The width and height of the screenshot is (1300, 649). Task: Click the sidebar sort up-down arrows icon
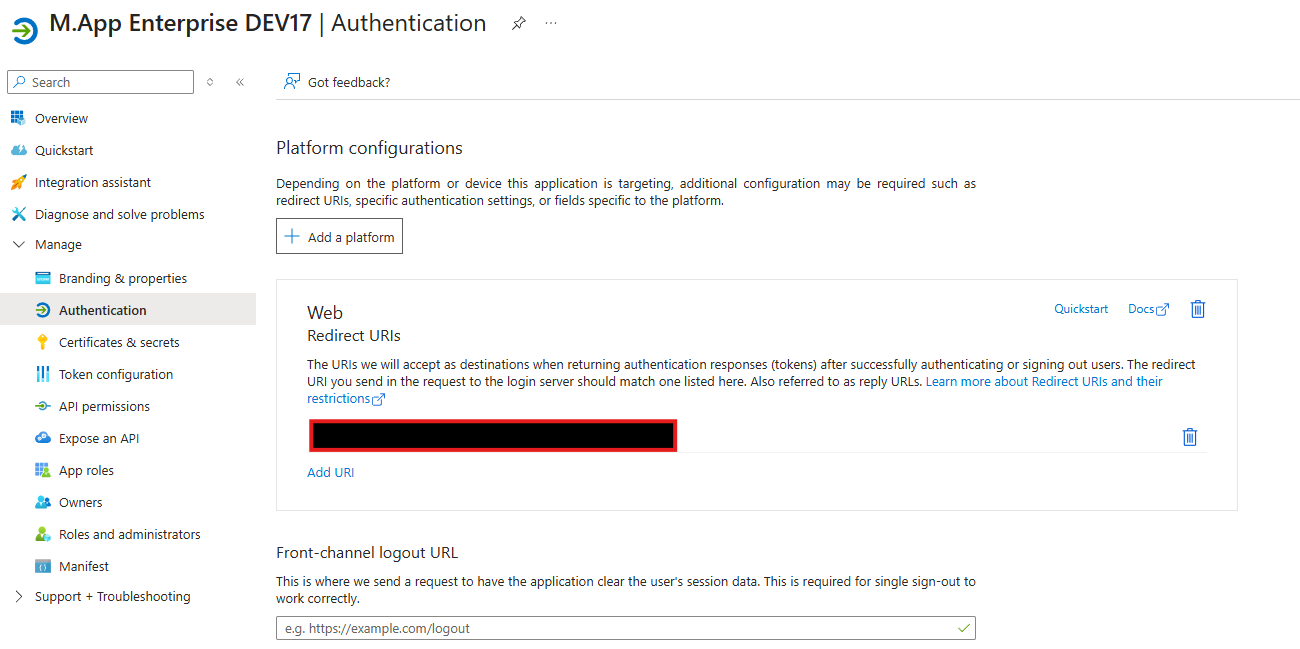tap(210, 82)
